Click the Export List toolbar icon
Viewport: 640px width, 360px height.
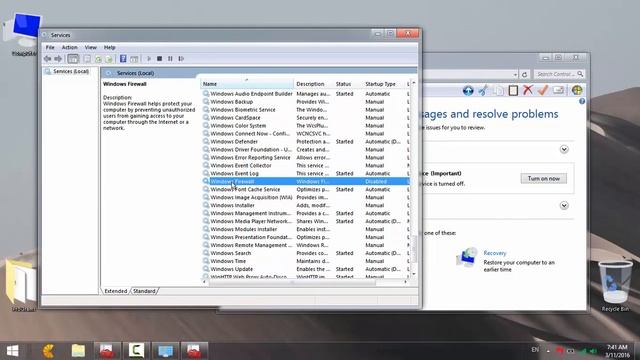[x=109, y=59]
